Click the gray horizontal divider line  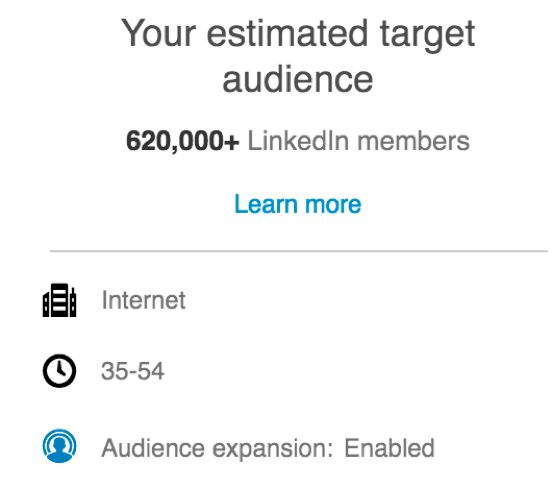(299, 251)
